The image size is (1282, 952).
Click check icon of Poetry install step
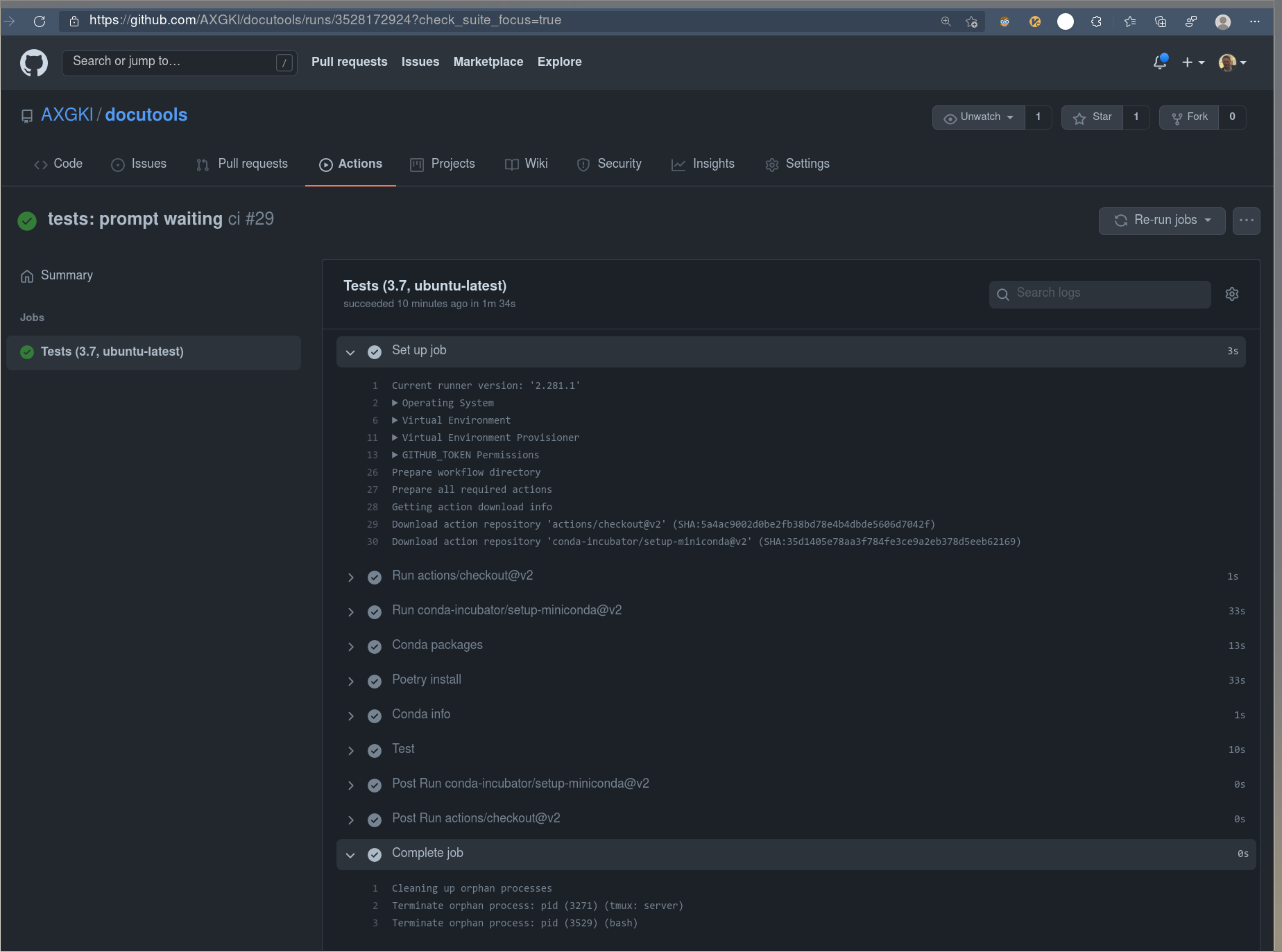point(375,681)
